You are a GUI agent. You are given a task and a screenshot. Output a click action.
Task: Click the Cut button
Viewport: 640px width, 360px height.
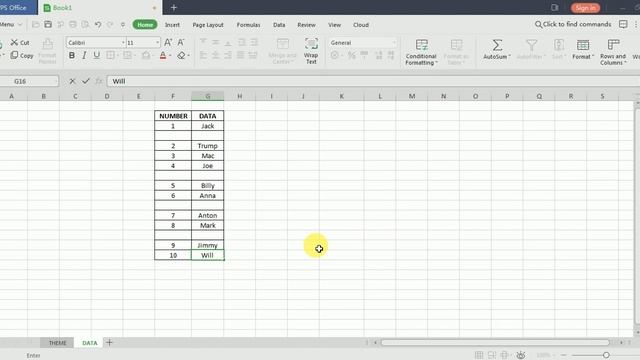(20, 42)
